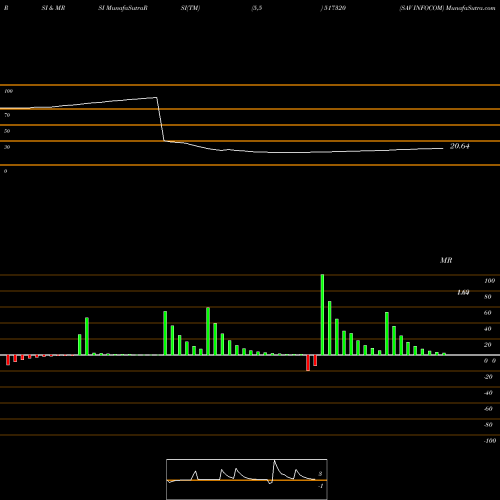Click the RSI axis label 100
The image size is (500, 500).
point(8,91)
